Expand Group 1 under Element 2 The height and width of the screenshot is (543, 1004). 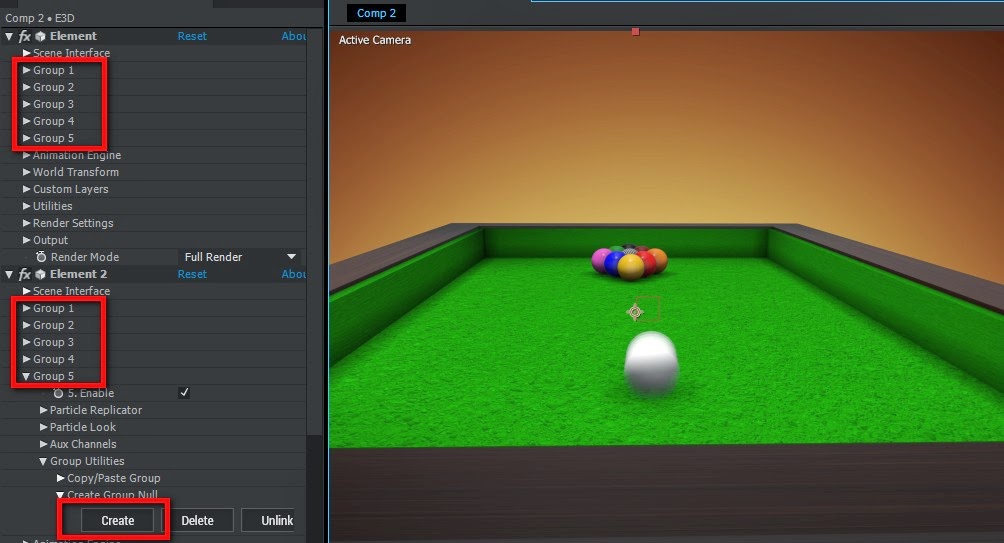(x=26, y=308)
